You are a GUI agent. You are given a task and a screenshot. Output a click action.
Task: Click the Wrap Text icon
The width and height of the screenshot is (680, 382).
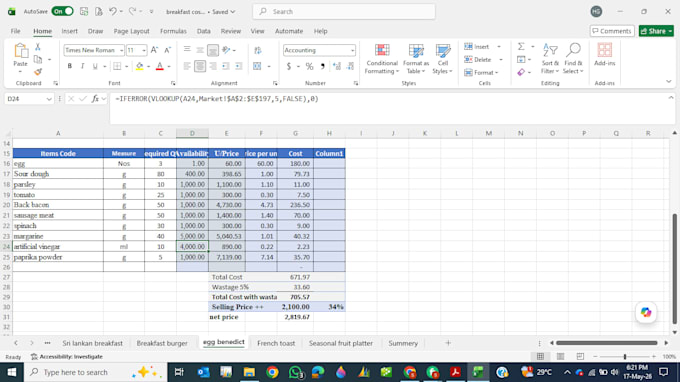[x=258, y=50]
